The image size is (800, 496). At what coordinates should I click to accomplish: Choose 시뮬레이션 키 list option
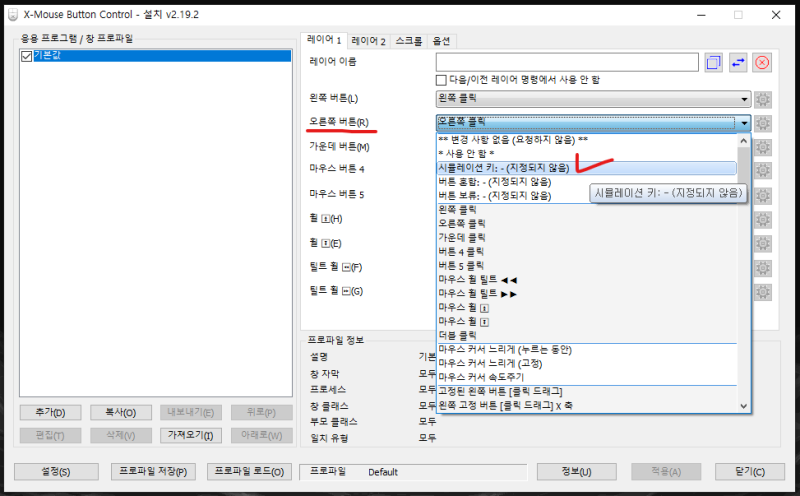point(587,168)
